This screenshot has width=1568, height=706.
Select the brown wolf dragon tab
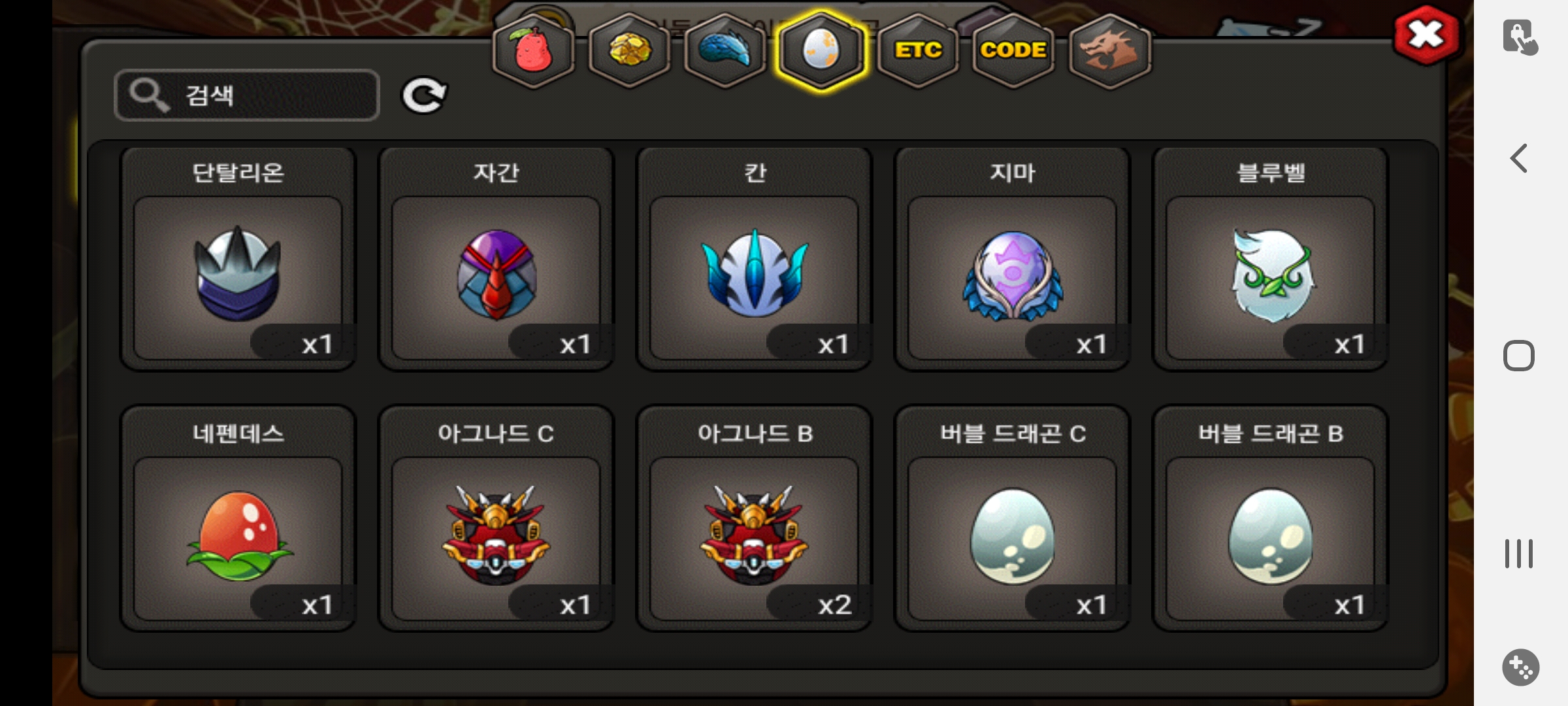[1109, 51]
